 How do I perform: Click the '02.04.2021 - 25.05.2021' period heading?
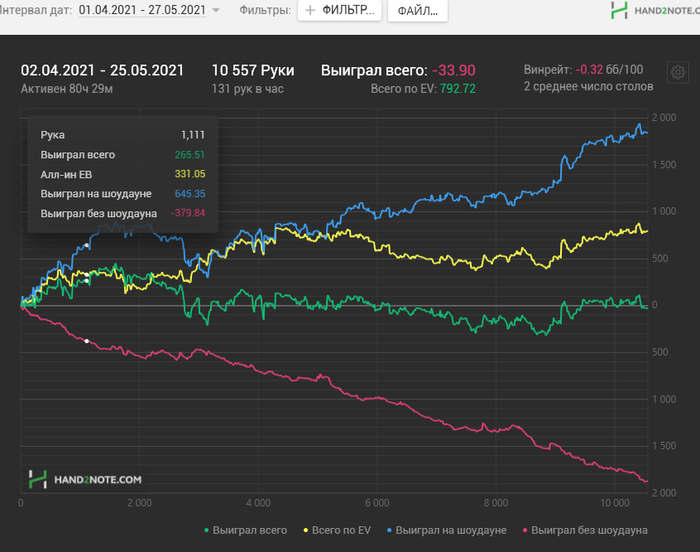pyautogui.click(x=102, y=70)
